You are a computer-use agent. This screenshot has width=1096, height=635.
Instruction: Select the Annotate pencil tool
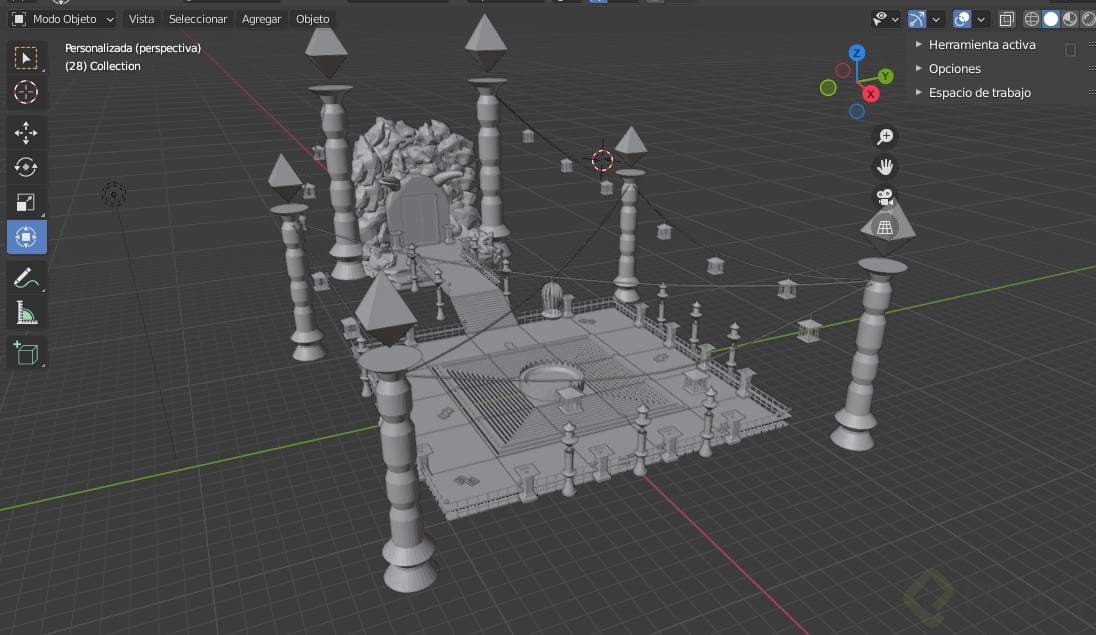pos(27,278)
